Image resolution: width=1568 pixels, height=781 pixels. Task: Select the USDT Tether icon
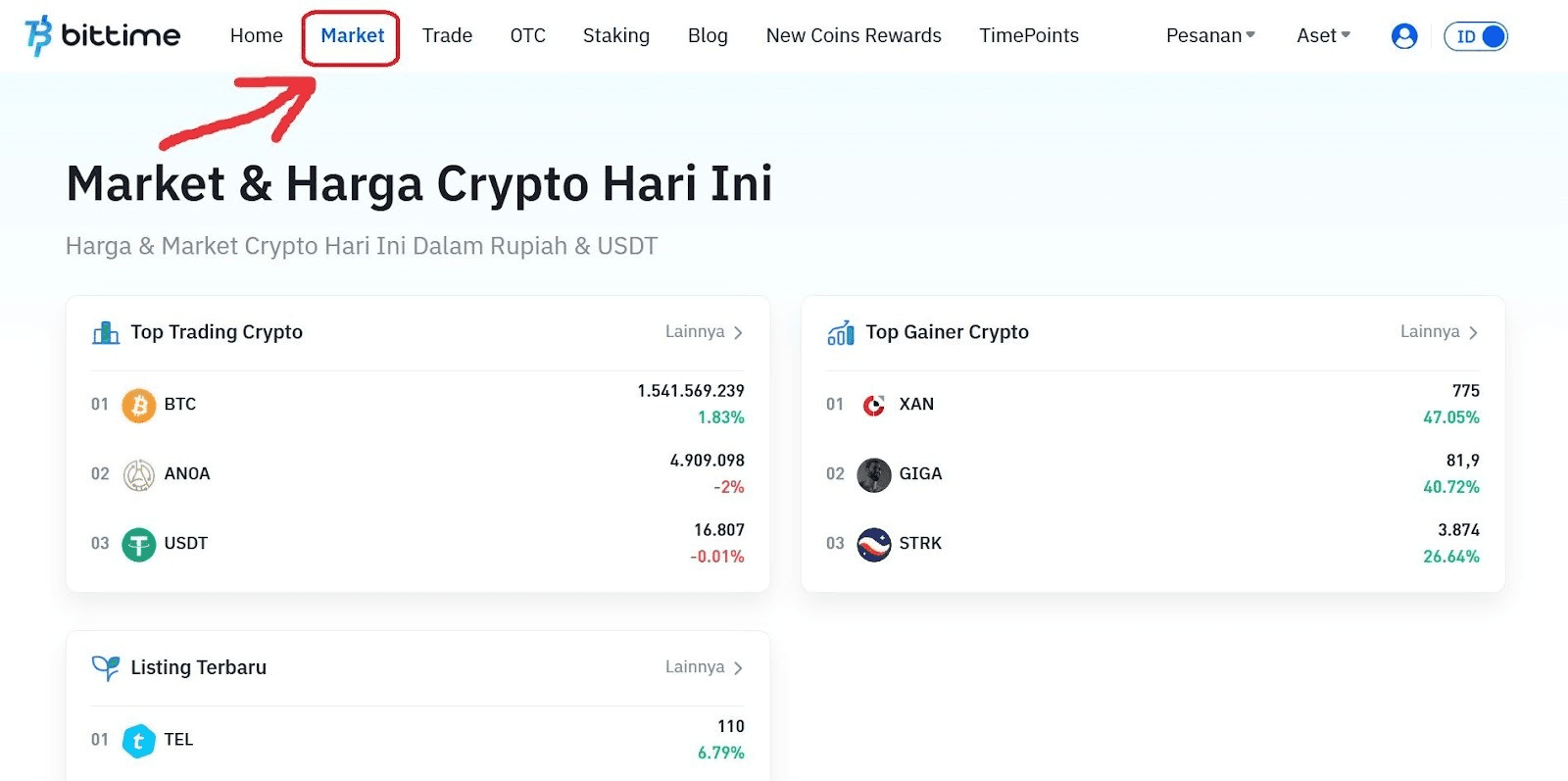click(138, 544)
